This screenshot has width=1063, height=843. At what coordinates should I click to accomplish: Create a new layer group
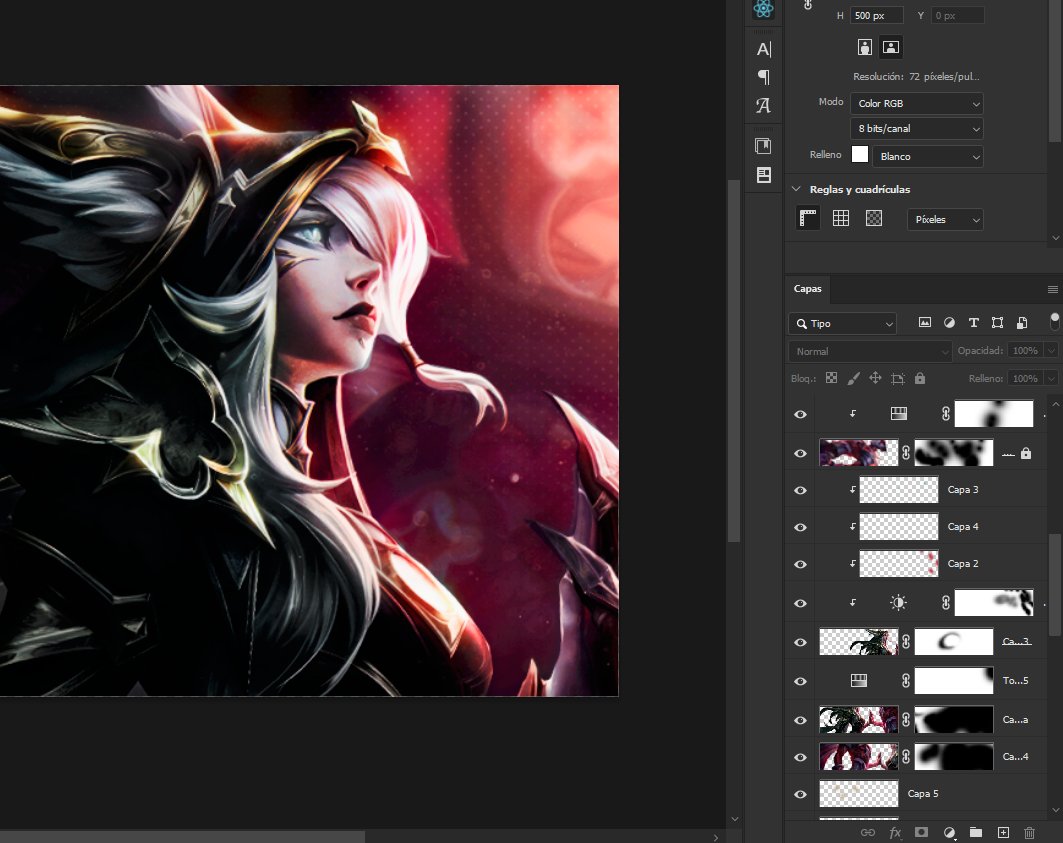(x=976, y=832)
